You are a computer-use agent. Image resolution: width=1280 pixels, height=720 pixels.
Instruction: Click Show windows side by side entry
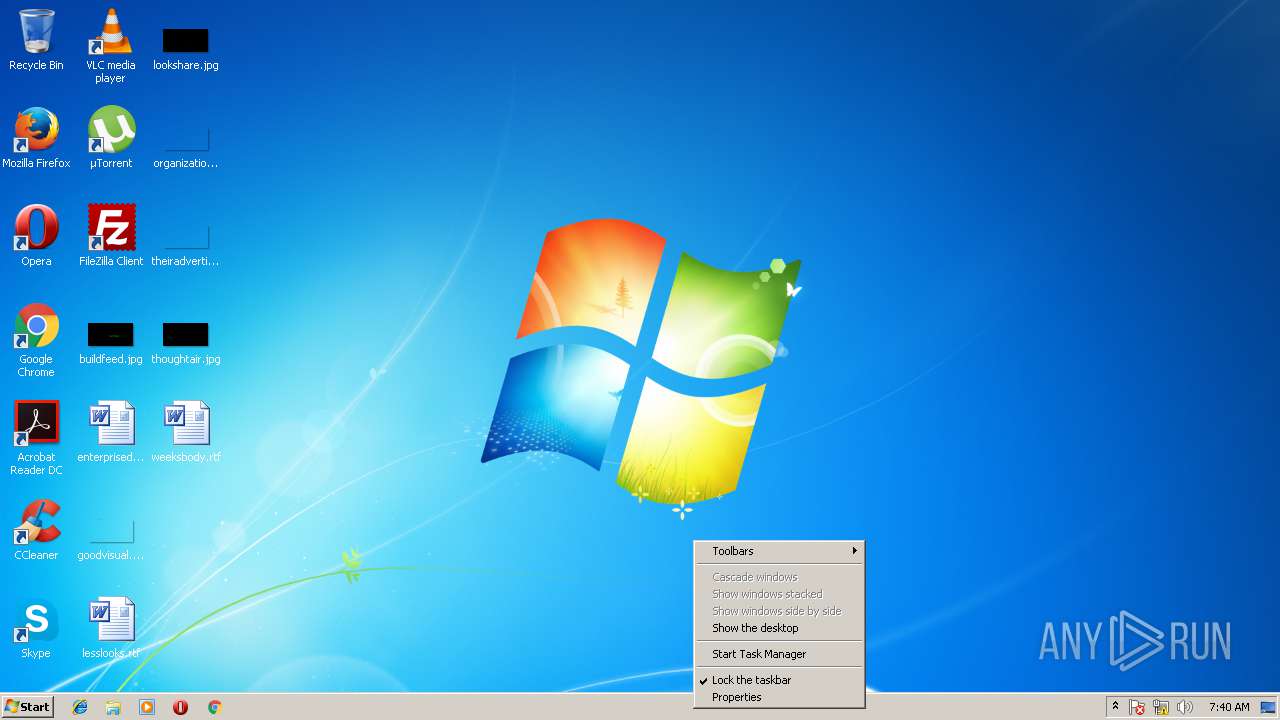coord(779,611)
